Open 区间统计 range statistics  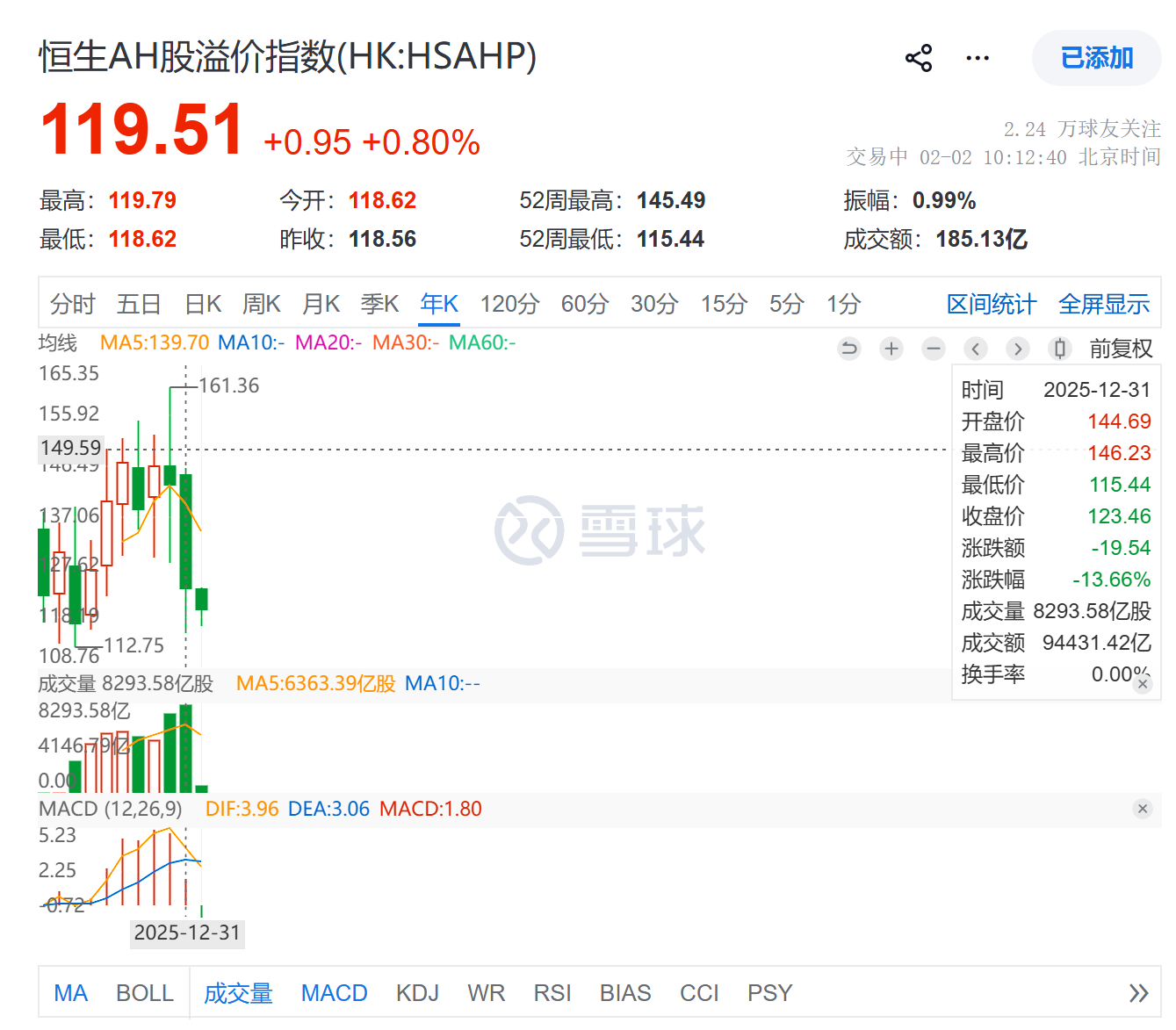point(991,305)
